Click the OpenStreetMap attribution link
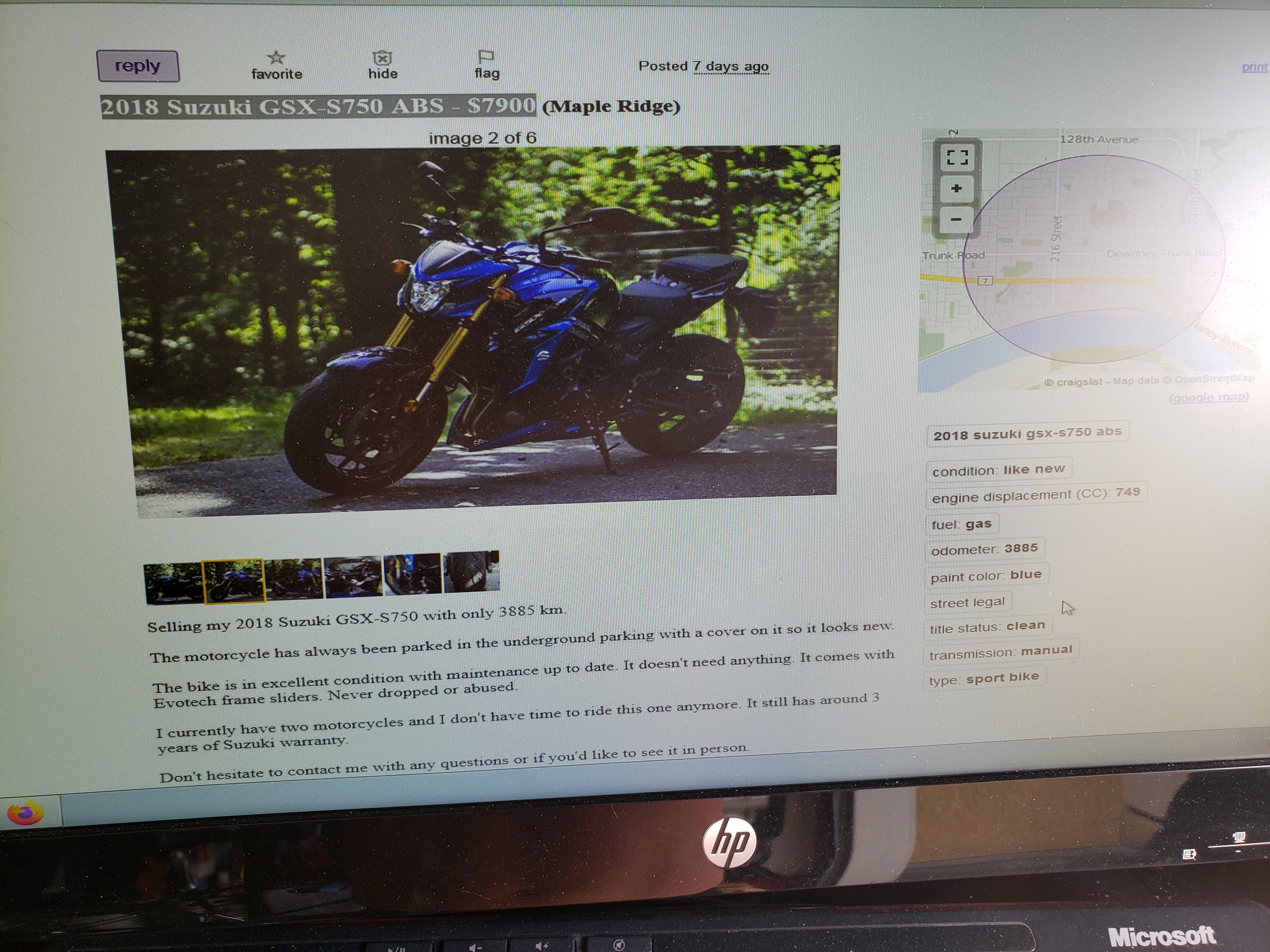Image resolution: width=1270 pixels, height=952 pixels. click(x=1214, y=379)
